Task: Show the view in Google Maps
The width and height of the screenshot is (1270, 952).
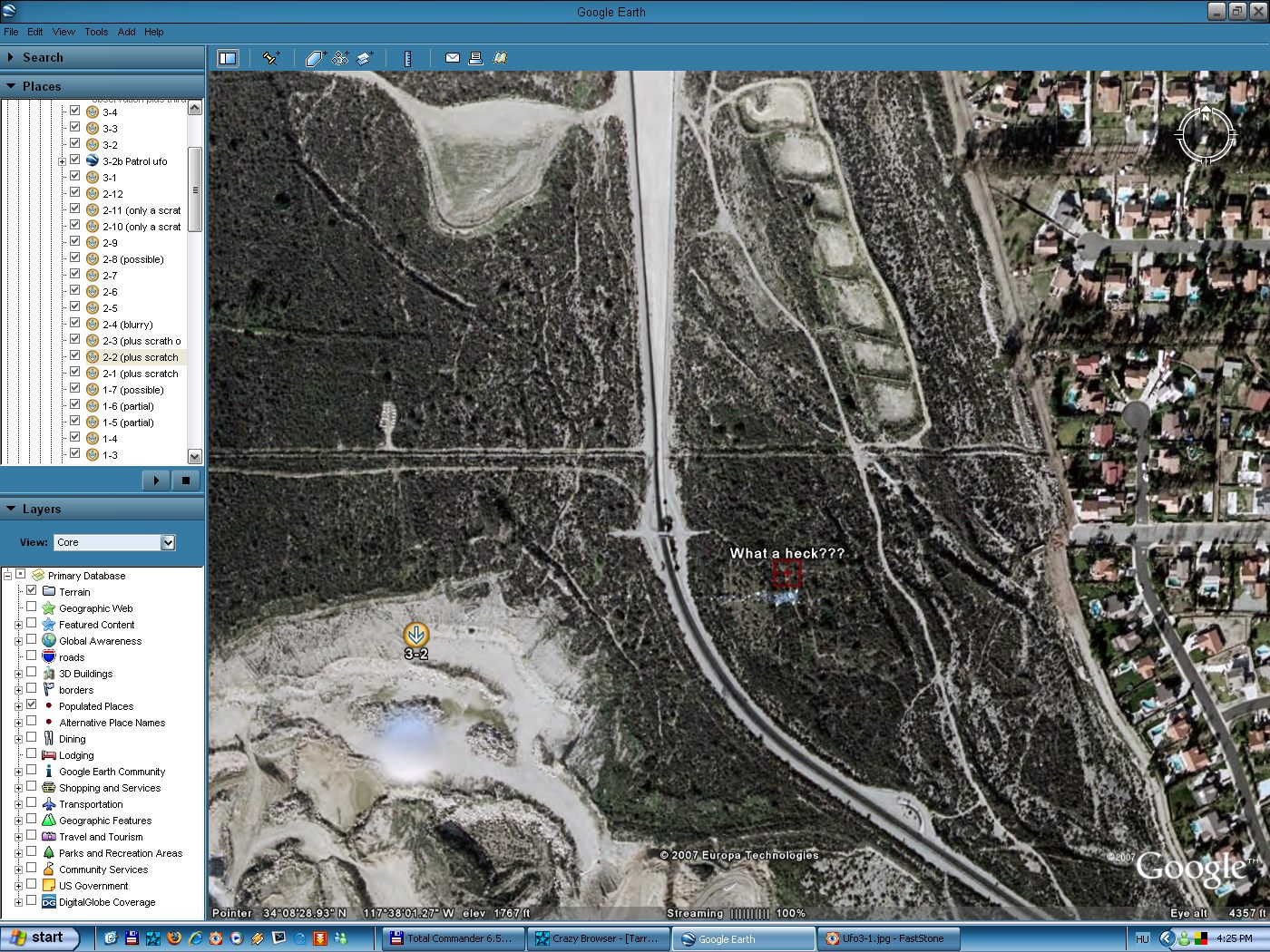Action: [x=499, y=58]
